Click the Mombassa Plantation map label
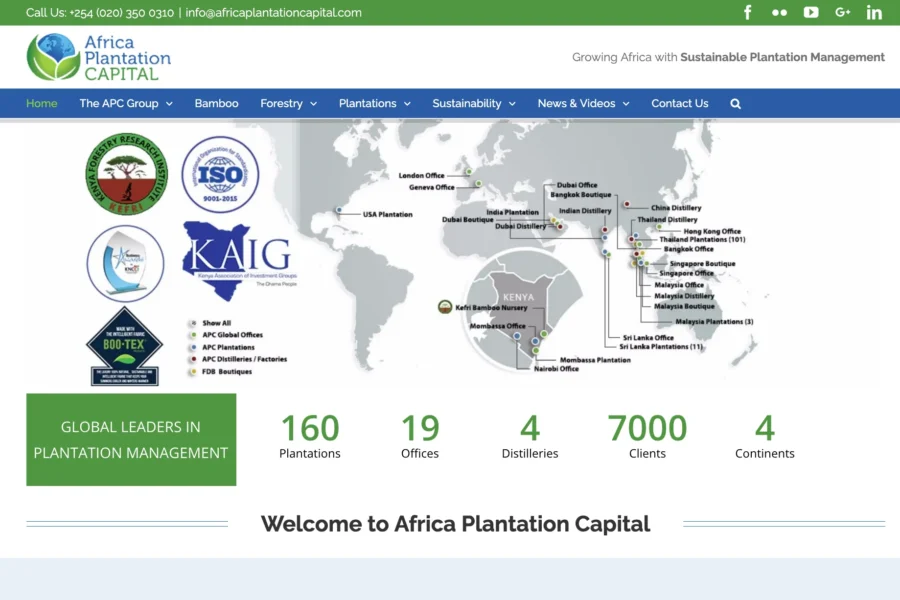The height and width of the screenshot is (600, 900). [595, 360]
